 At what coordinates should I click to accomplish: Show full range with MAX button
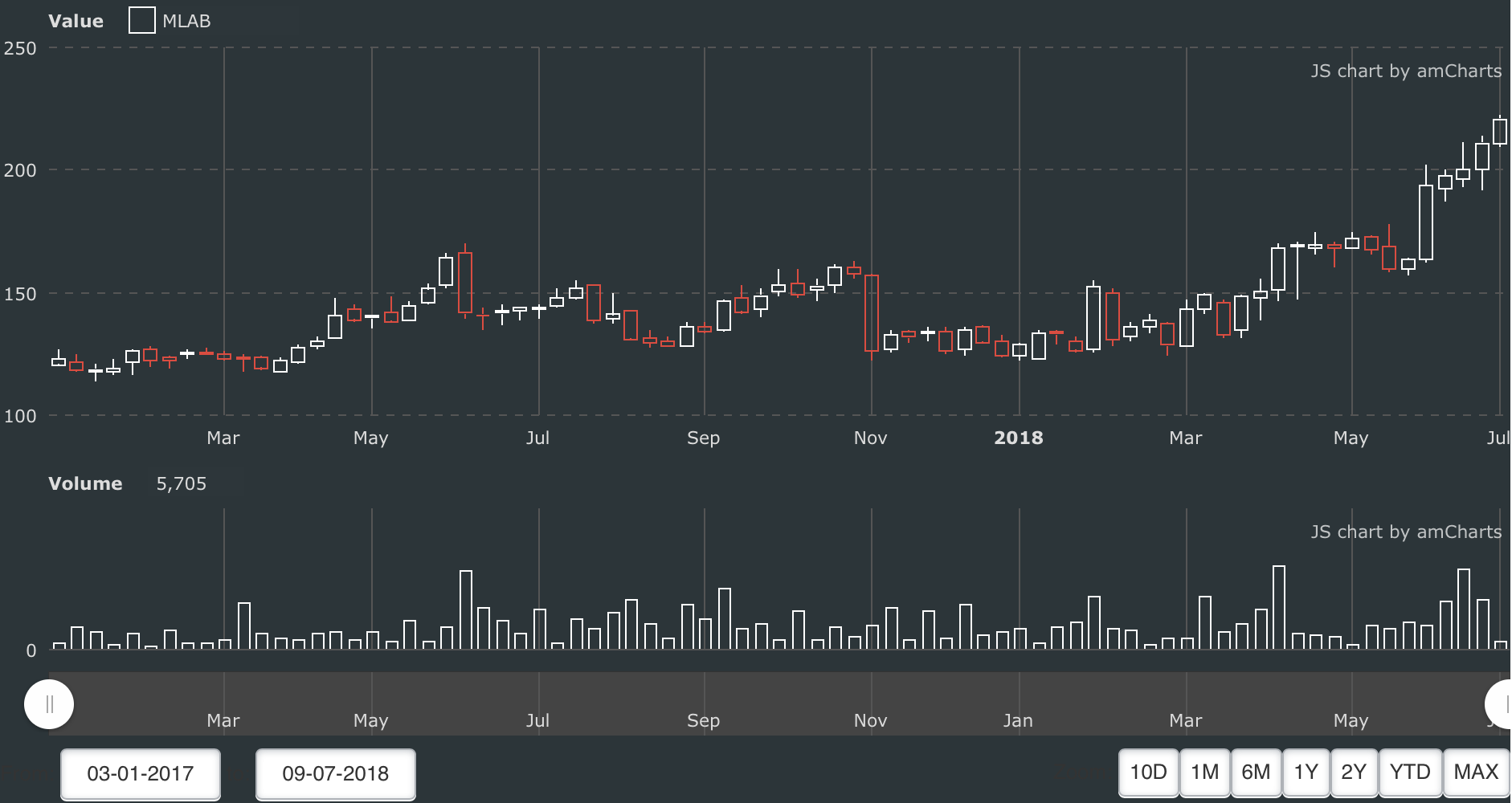click(x=1477, y=772)
